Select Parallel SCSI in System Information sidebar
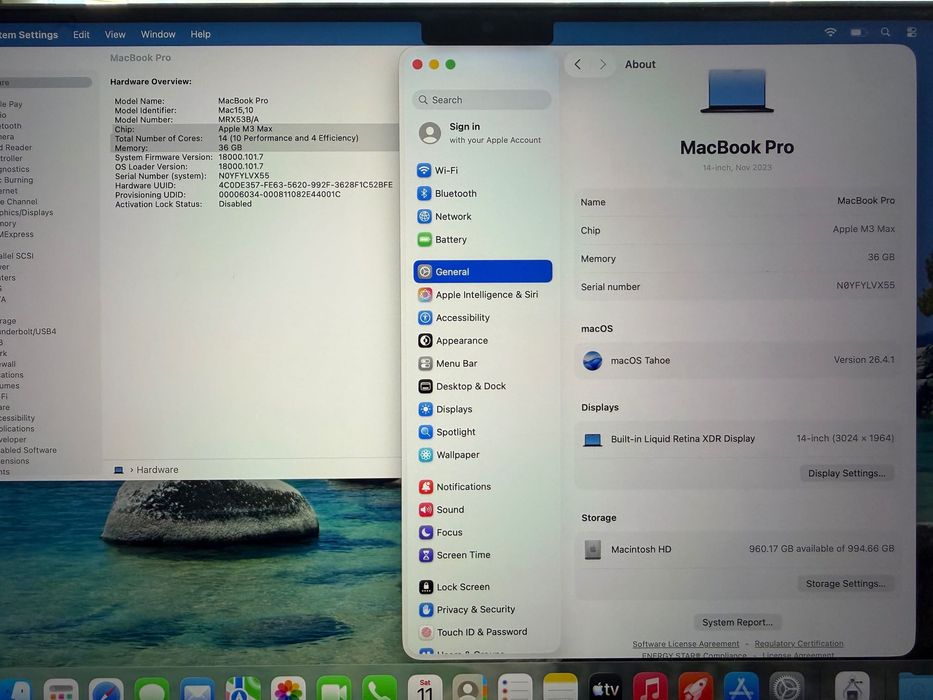Screen dimensions: 933x700 tap(17, 256)
